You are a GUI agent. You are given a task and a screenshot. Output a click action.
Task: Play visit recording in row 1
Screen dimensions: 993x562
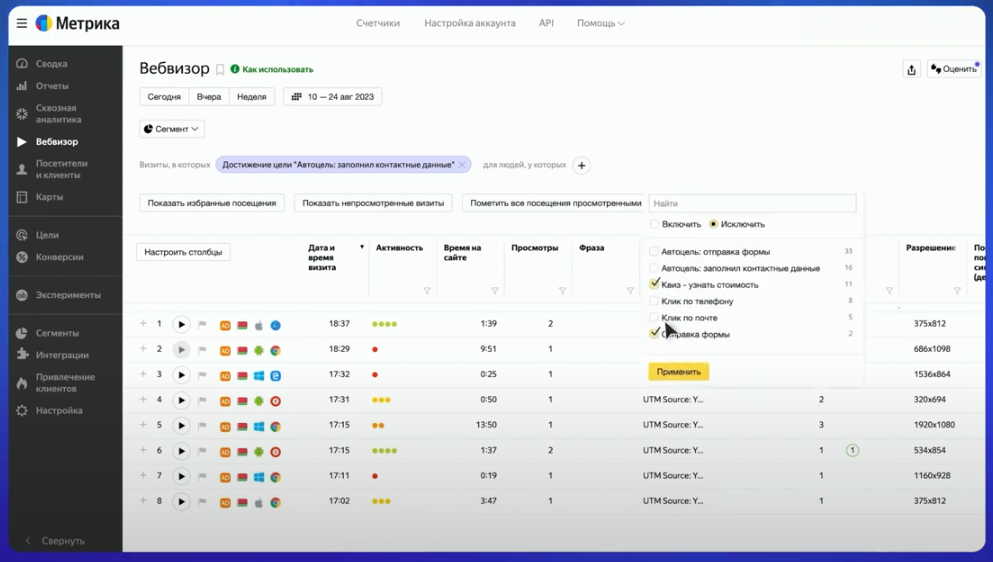[x=181, y=324]
